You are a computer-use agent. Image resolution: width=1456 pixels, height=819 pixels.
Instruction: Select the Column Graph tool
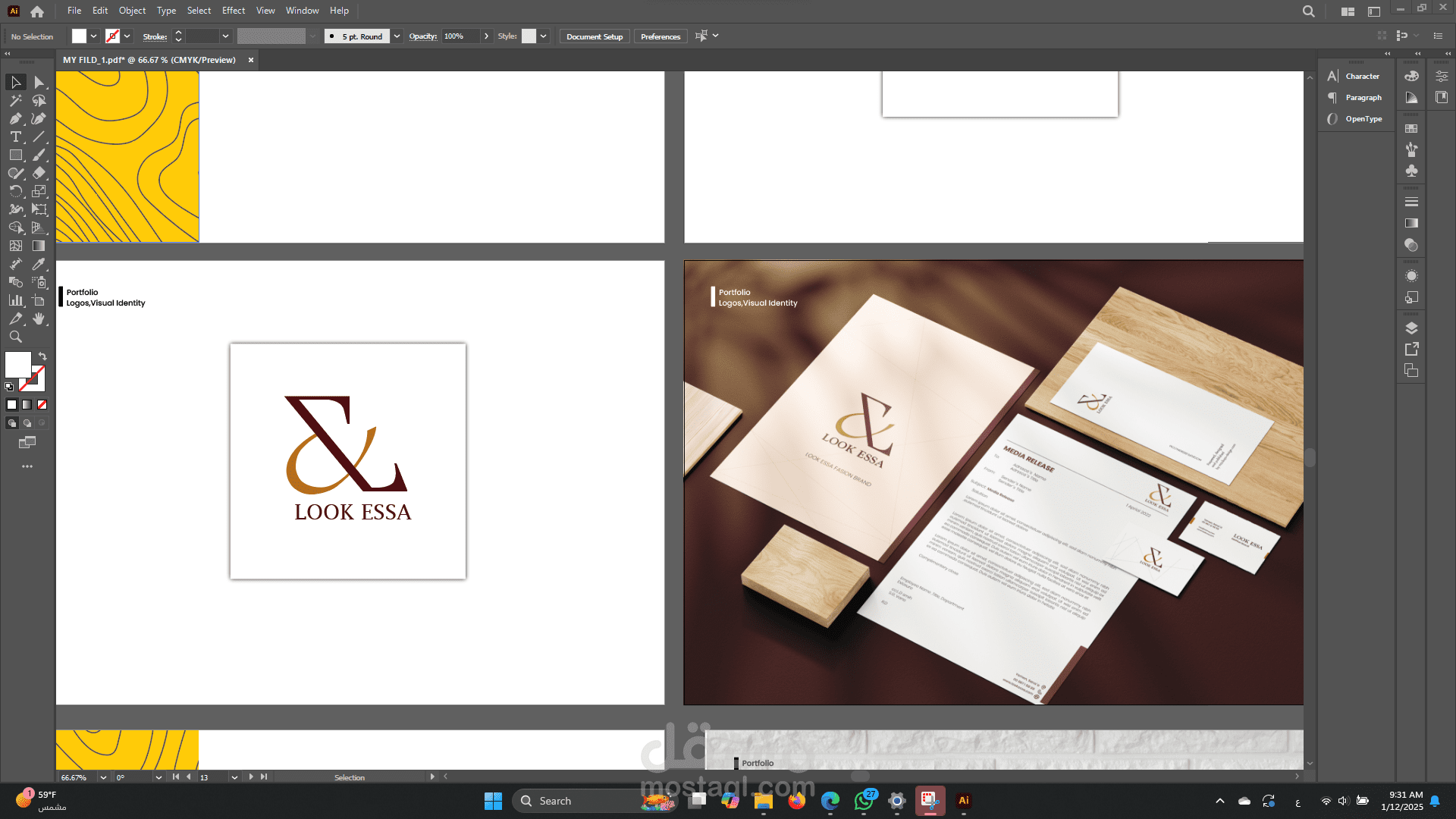click(16, 300)
